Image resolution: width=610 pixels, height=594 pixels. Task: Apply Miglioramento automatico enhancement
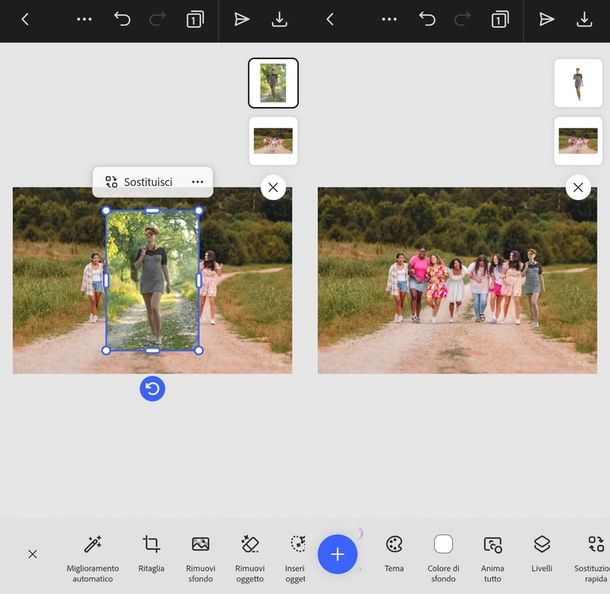click(93, 558)
